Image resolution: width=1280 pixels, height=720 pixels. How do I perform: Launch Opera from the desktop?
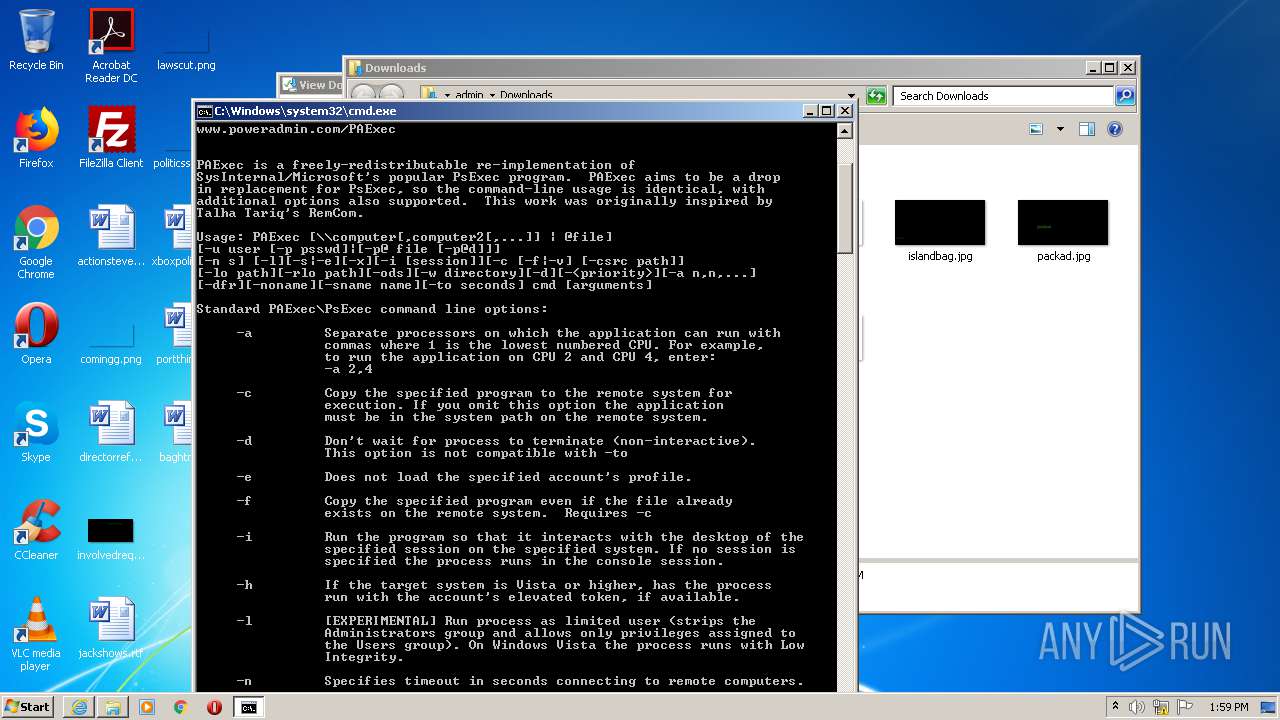36,334
